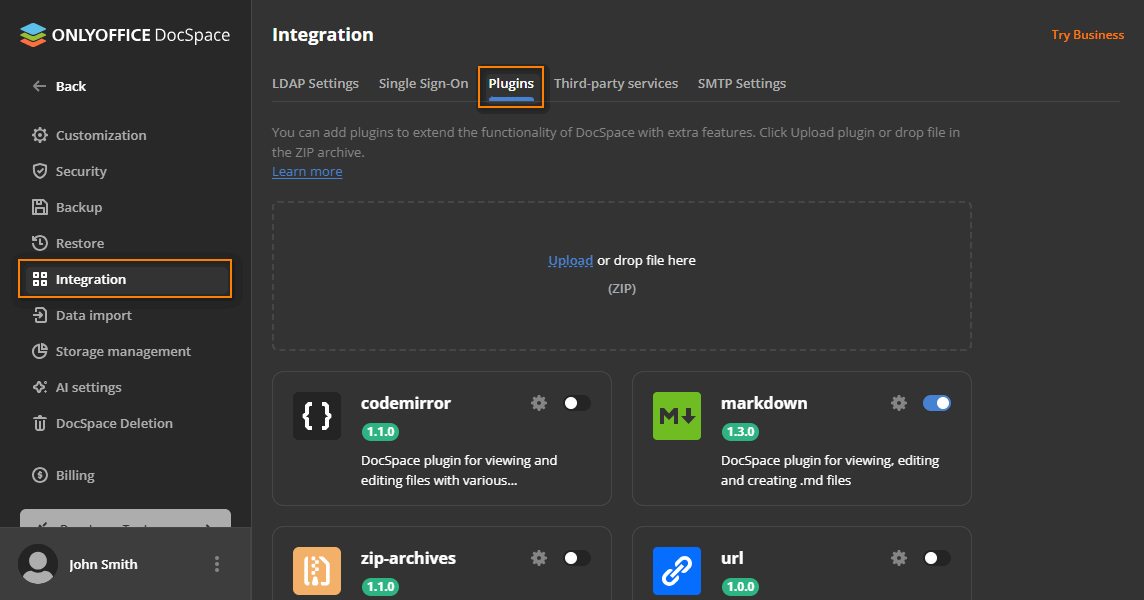Click the zip-archives 1.1.0 version badge
Viewport: 1144px width, 600px height.
(380, 587)
